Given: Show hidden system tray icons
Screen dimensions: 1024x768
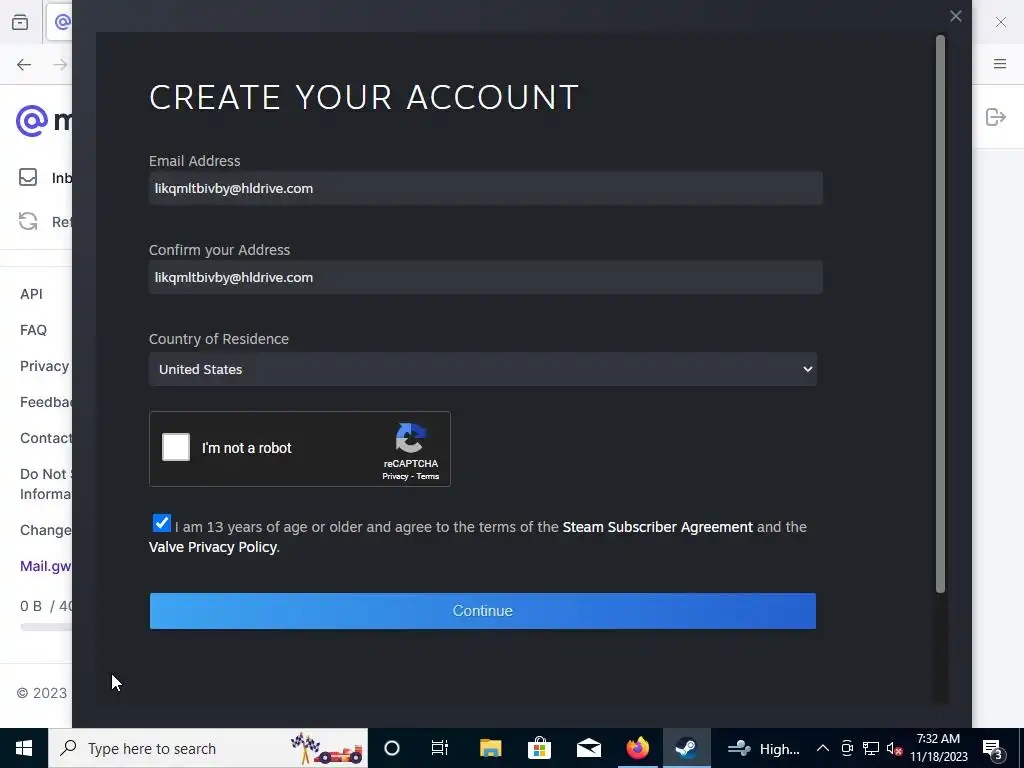Looking at the screenshot, I should 823,748.
